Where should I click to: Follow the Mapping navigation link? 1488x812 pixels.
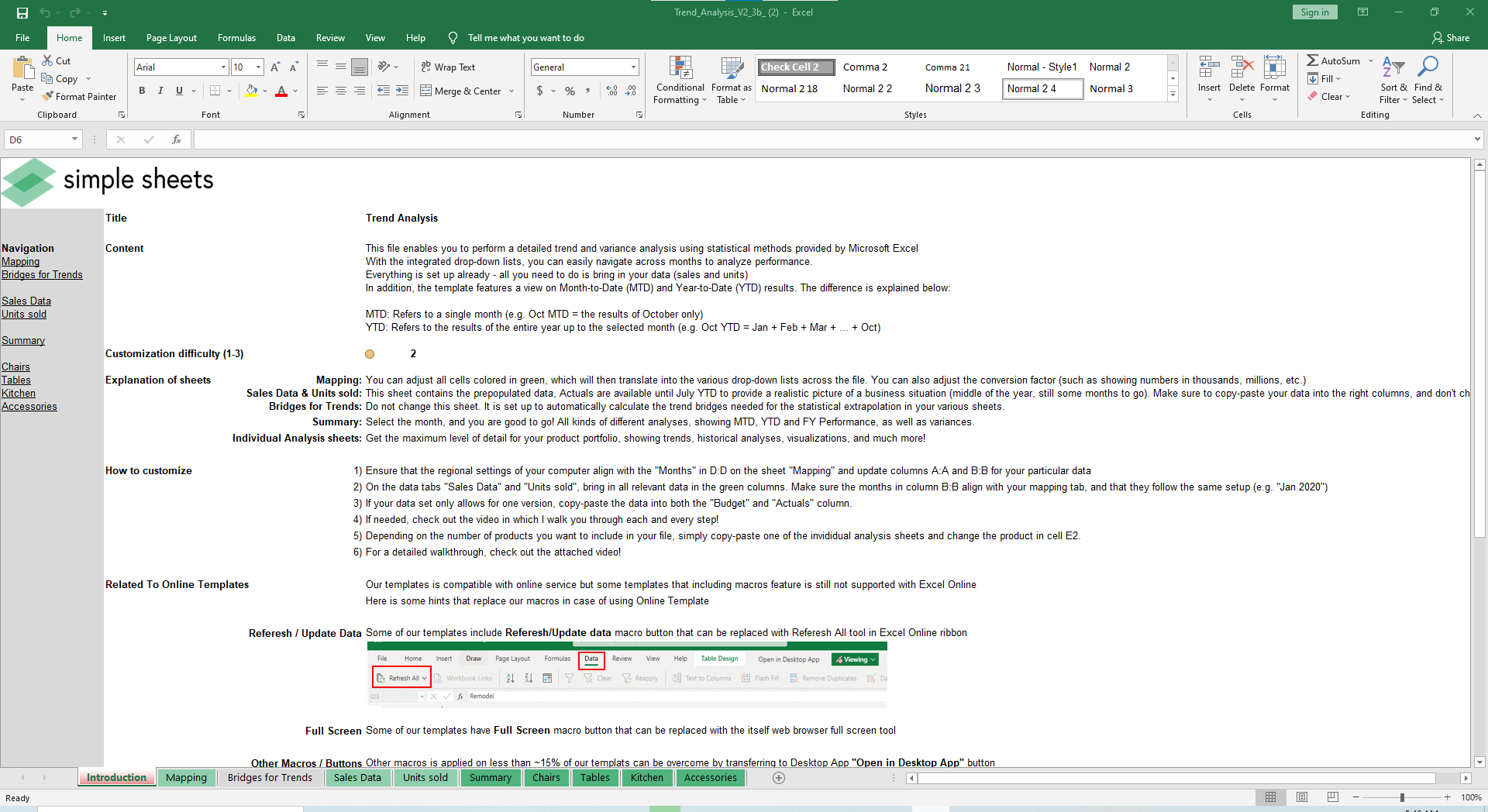pos(20,262)
